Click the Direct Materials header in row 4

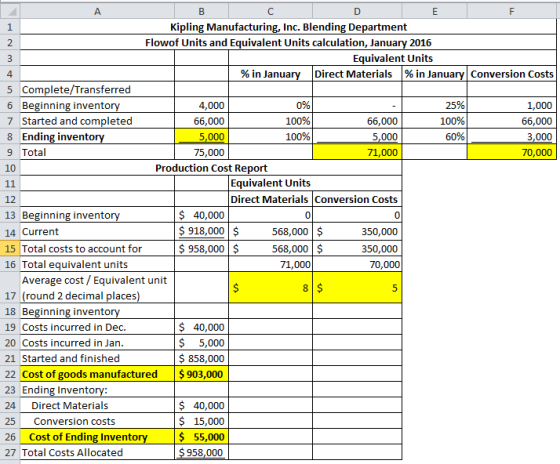pyautogui.click(x=357, y=74)
